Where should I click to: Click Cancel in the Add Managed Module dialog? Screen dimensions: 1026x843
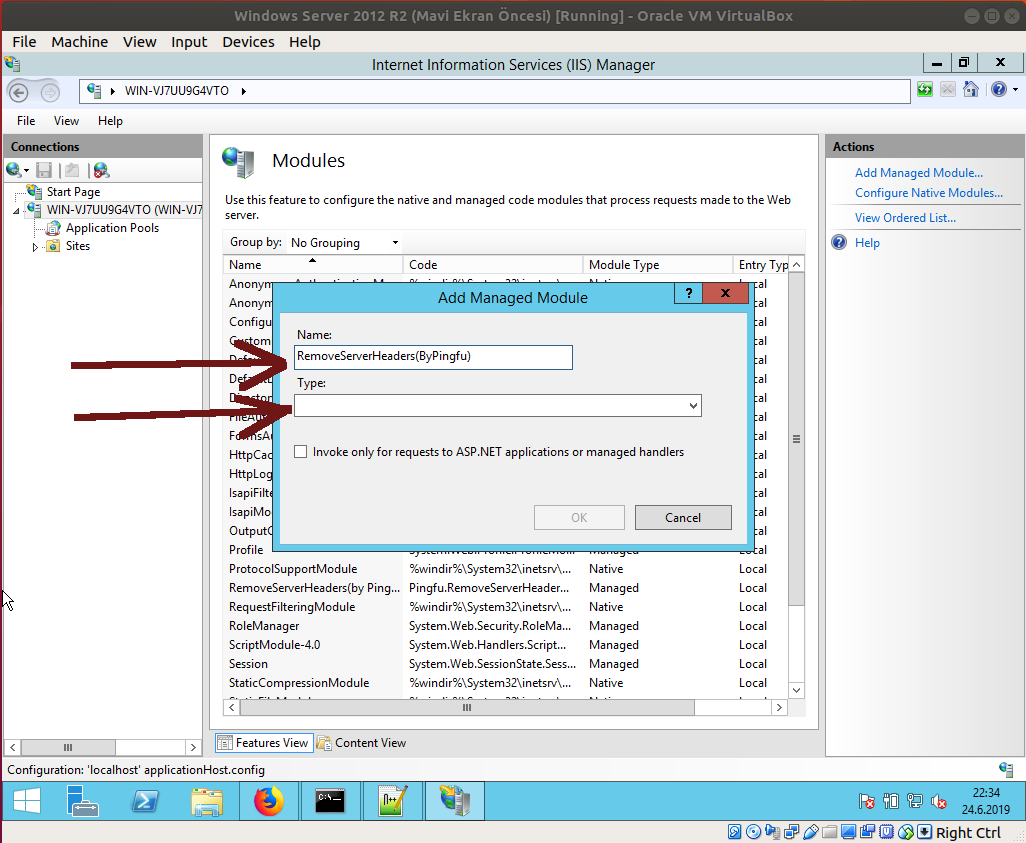[683, 518]
